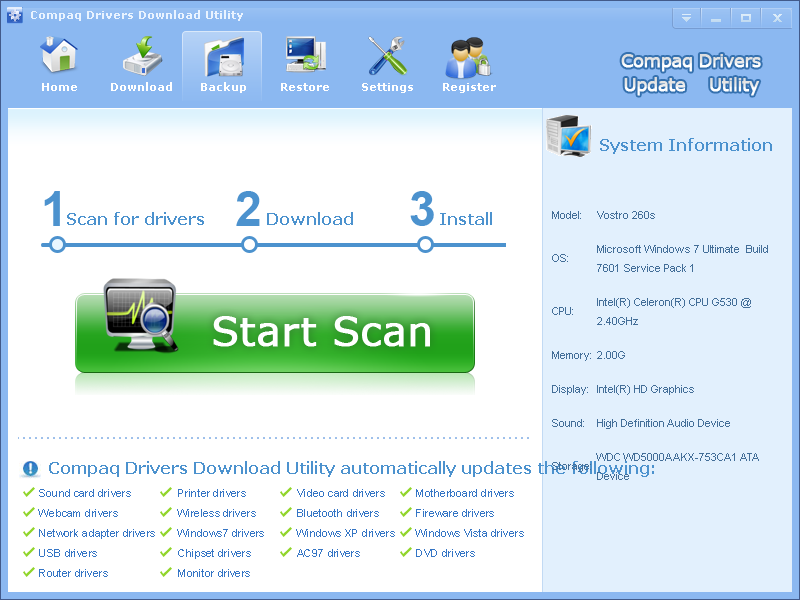Screen dimensions: 800x600
Task: Toggle the Windows XP drivers checkmark
Action: 285,532
